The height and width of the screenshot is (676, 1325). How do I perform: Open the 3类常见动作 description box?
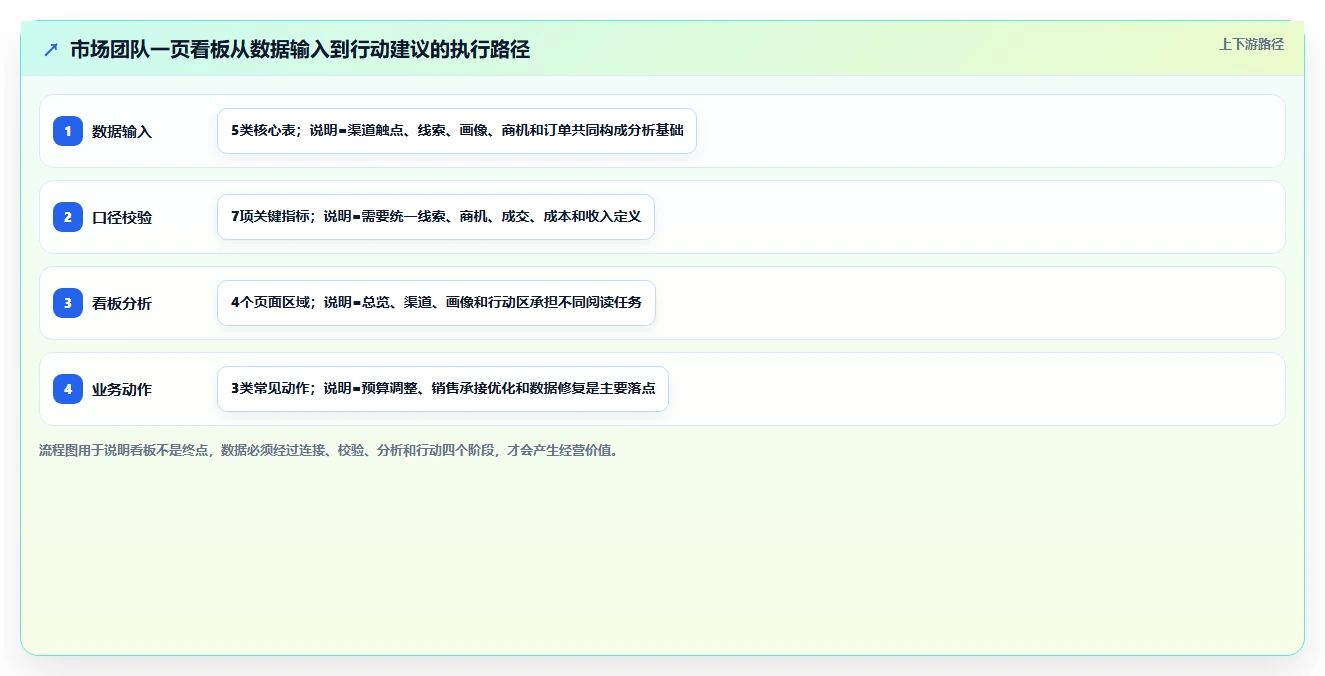tap(443, 389)
